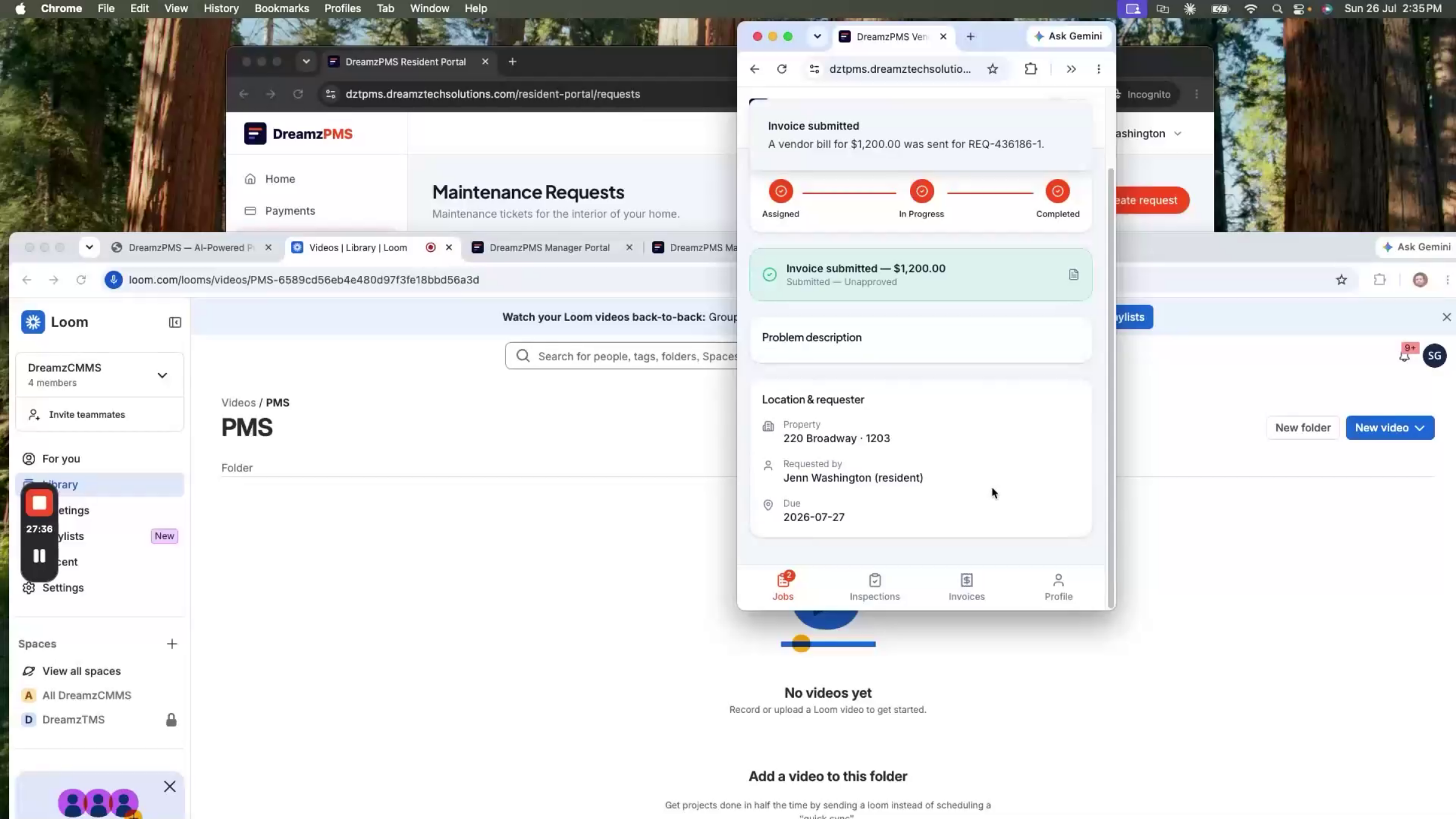Stop the Loom recording
1456x819 pixels.
[39, 503]
